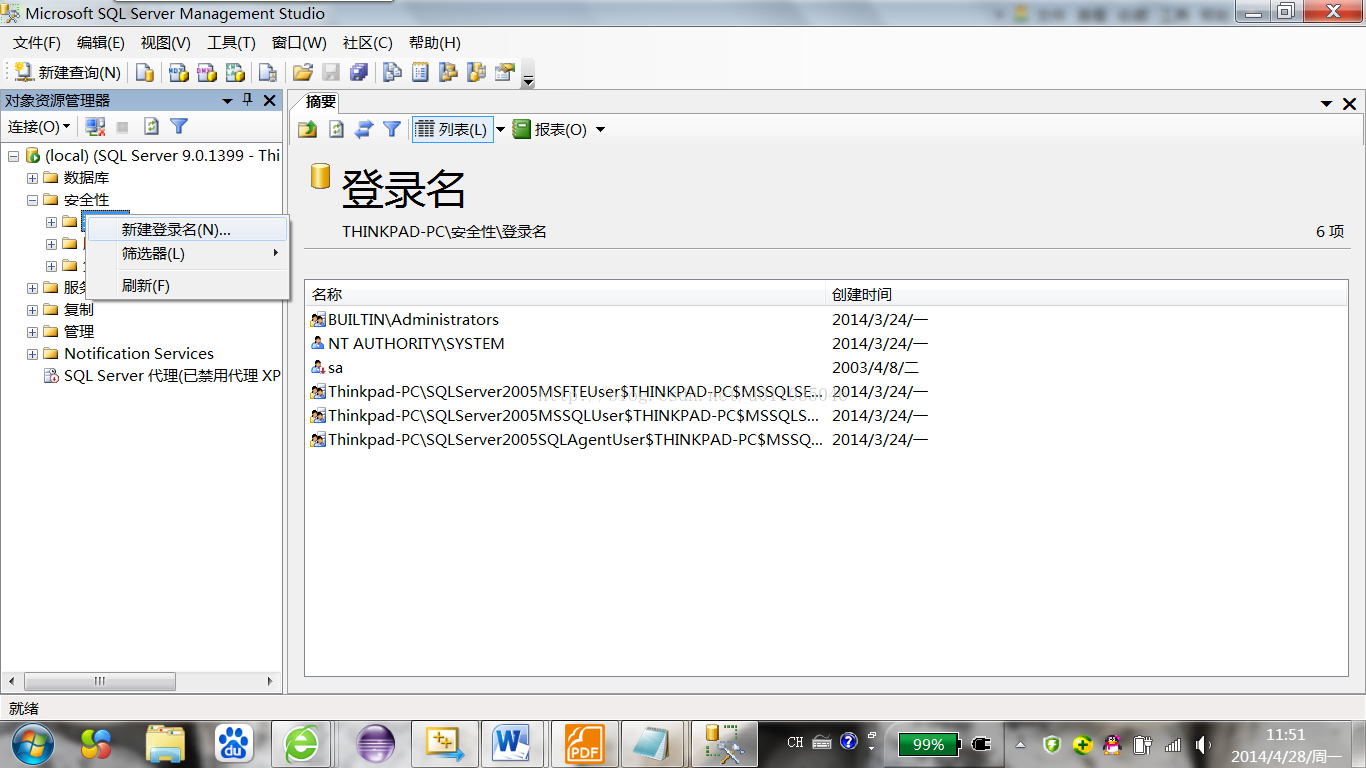Viewport: 1366px width, 768px height.
Task: Open the Properties Window toolbar icon
Action: (x=504, y=72)
